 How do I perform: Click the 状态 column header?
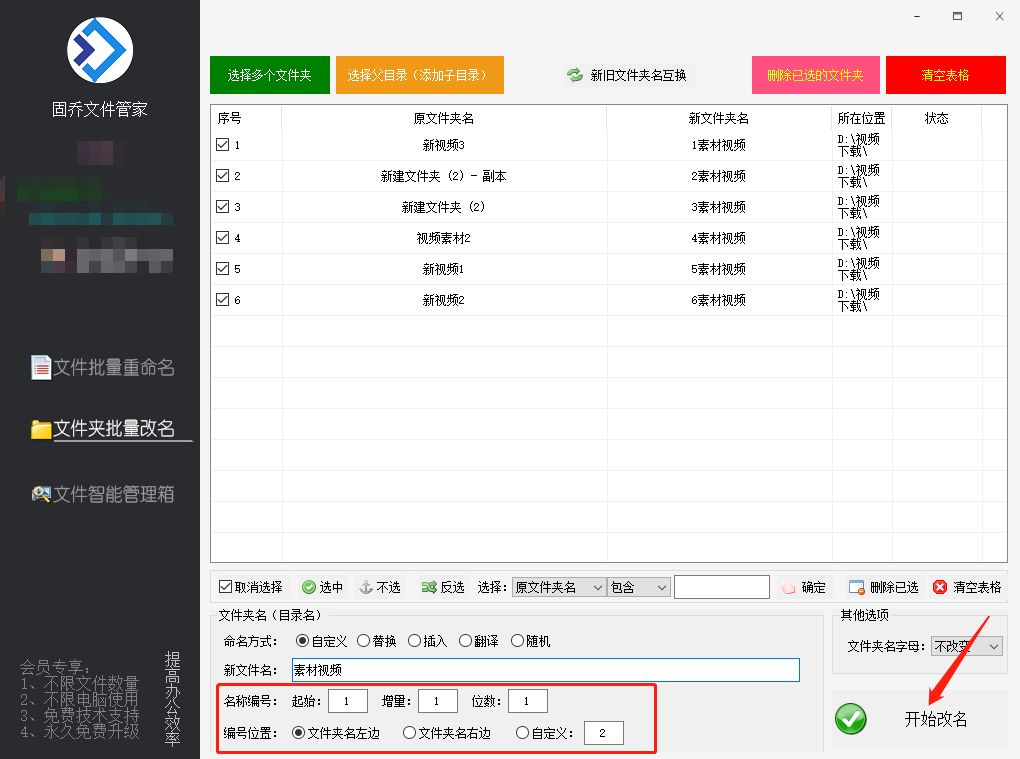point(937,118)
